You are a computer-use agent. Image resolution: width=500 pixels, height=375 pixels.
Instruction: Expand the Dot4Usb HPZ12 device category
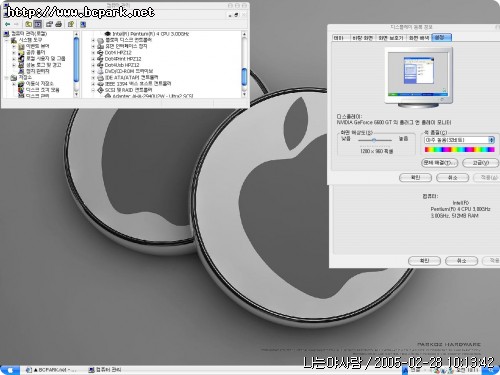pyautogui.click(x=93, y=65)
